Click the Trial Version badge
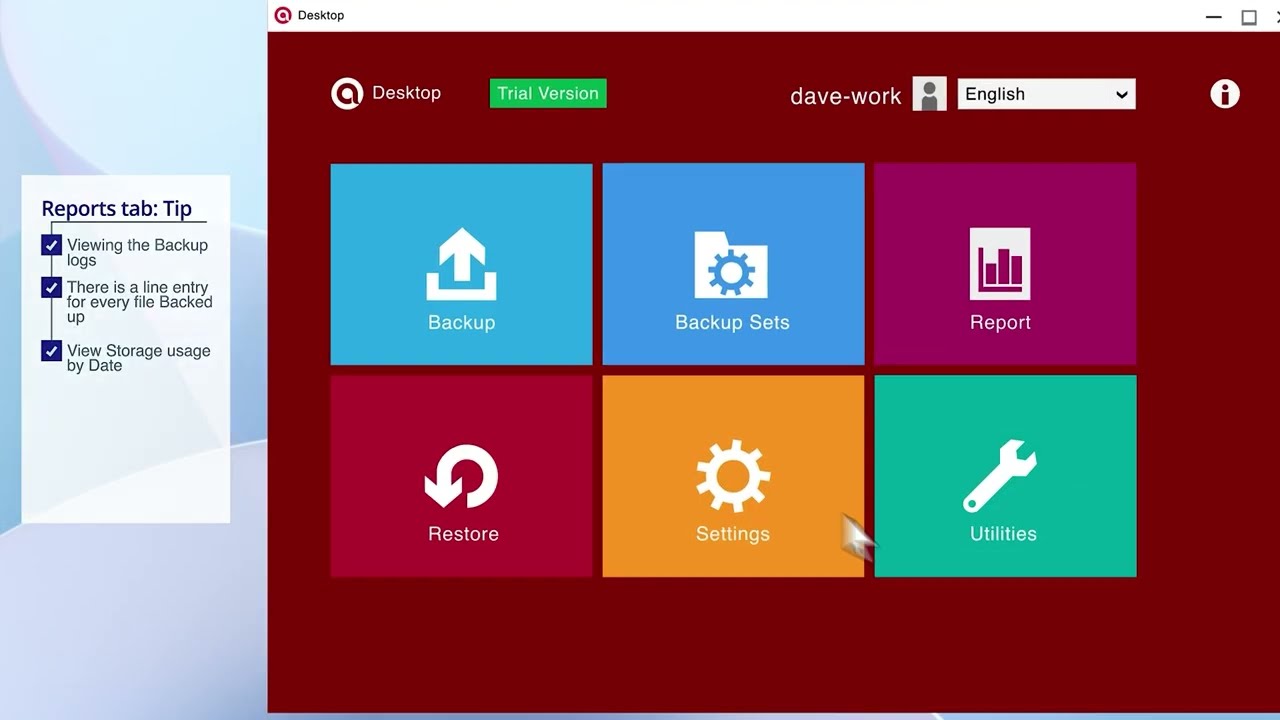The width and height of the screenshot is (1280, 720). pyautogui.click(x=548, y=93)
